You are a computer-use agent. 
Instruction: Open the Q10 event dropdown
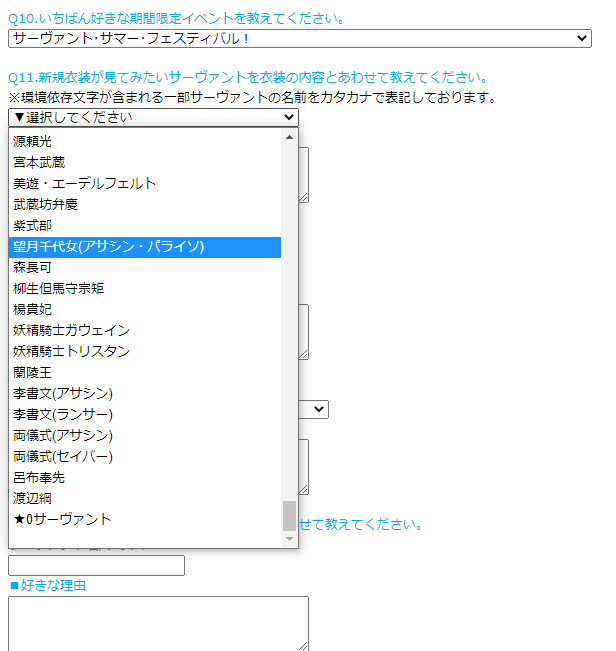299,38
